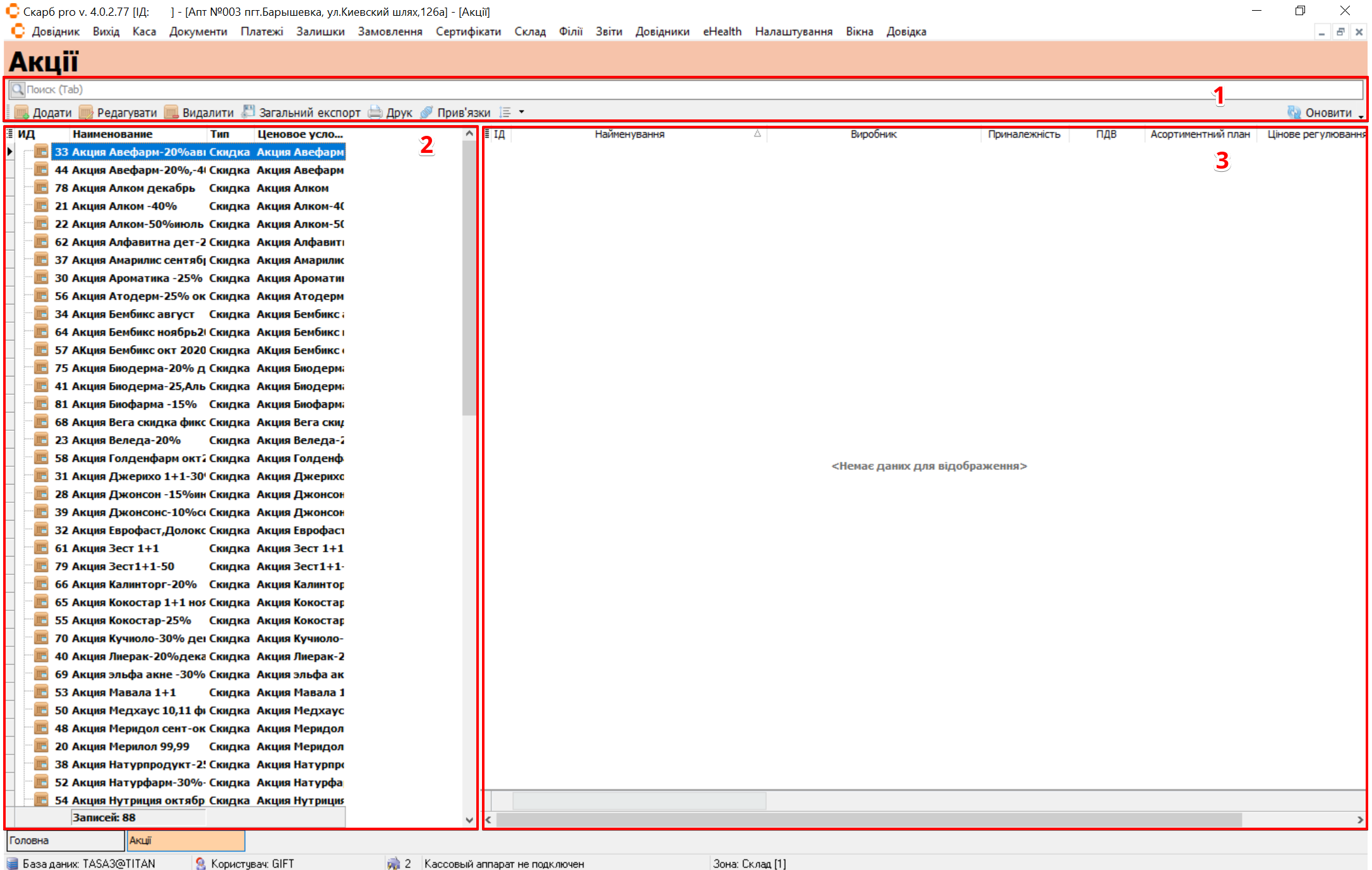The height and width of the screenshot is (870, 1372).
Task: Sort by the Найменування column header
Action: [x=629, y=134]
